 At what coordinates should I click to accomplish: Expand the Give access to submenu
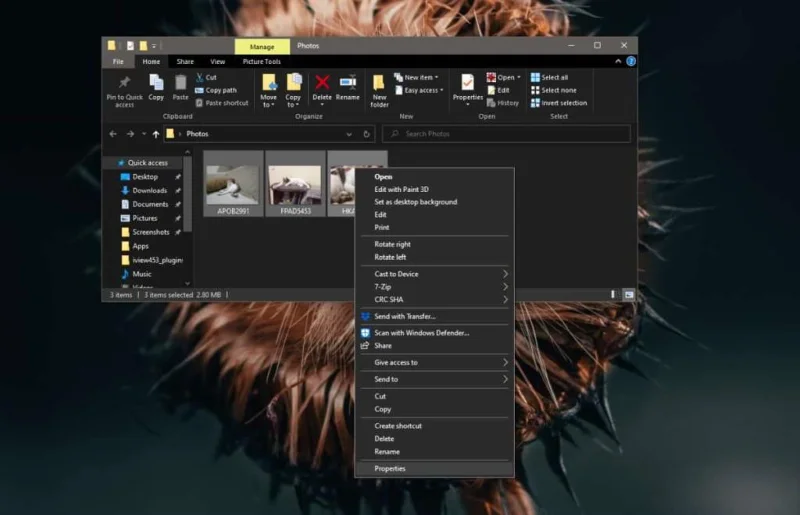coord(435,362)
